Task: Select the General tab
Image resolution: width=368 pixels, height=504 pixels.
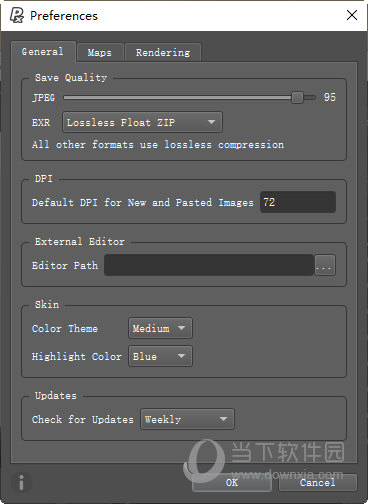Action: 43,52
